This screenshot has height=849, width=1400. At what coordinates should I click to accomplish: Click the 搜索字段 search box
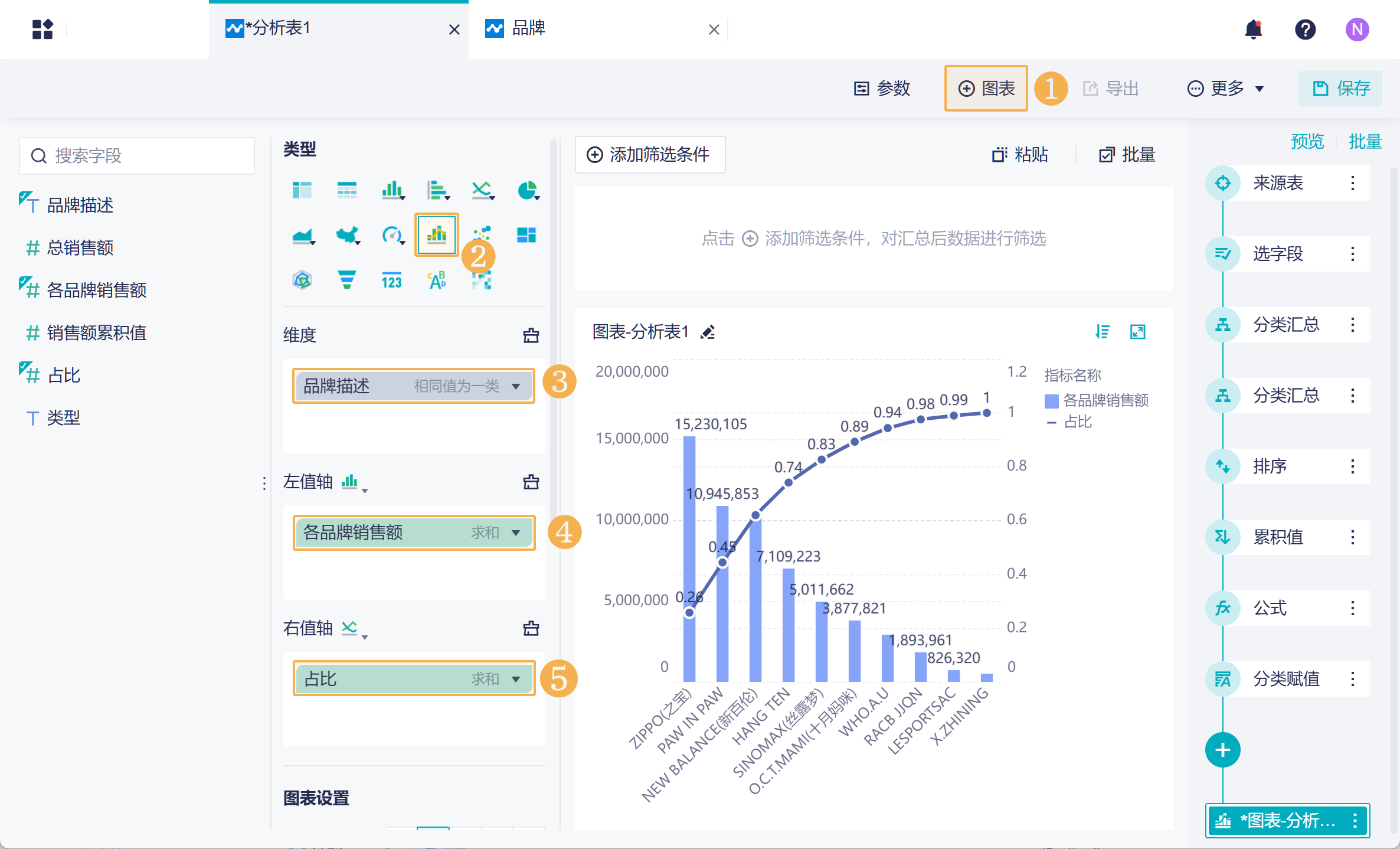click(x=137, y=156)
